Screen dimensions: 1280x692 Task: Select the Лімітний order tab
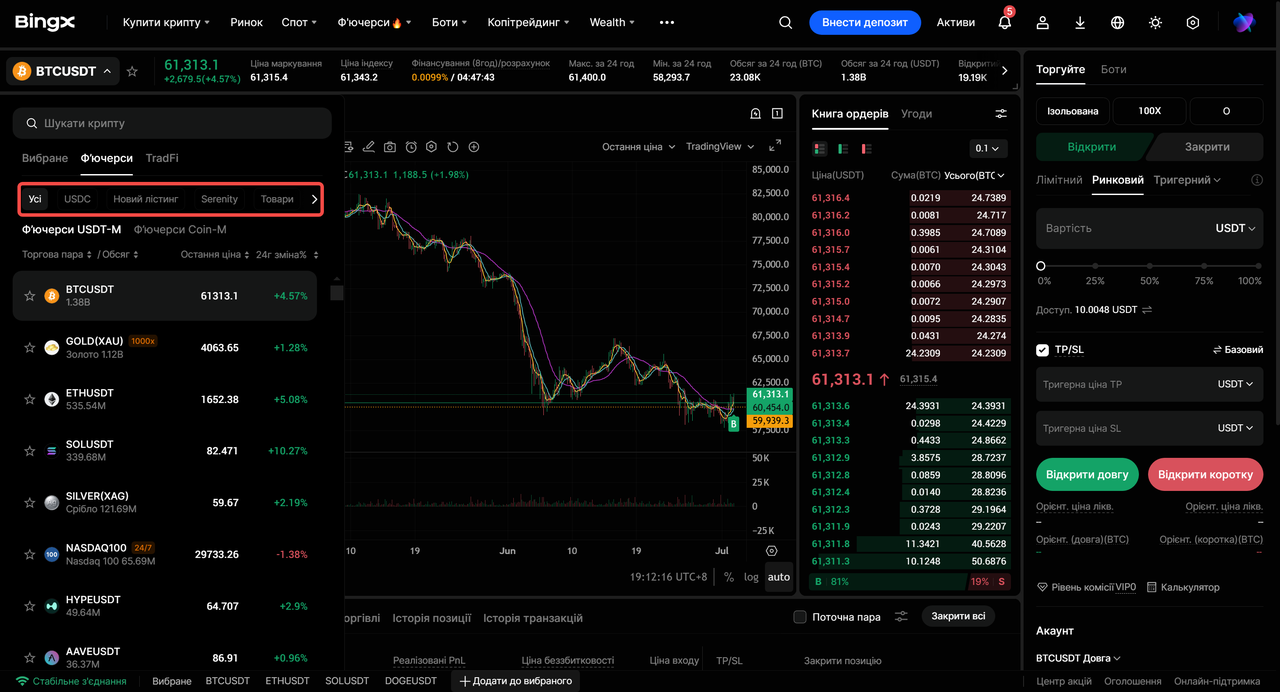(x=1059, y=180)
